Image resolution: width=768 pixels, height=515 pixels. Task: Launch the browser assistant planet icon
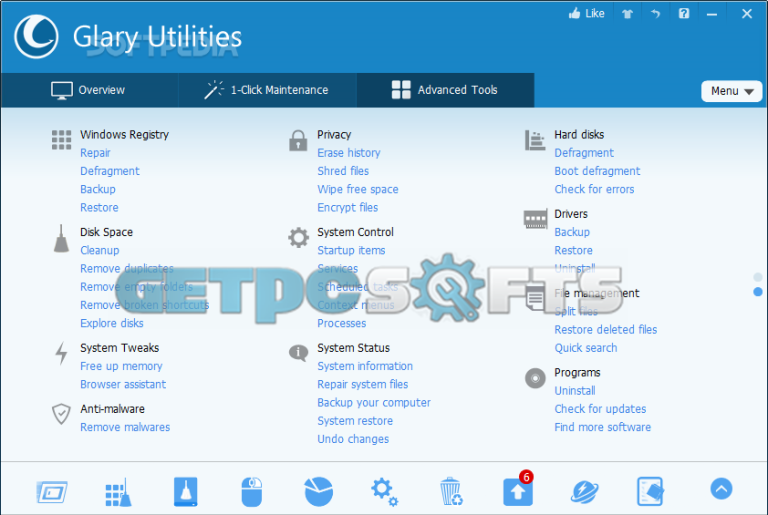click(x=584, y=491)
